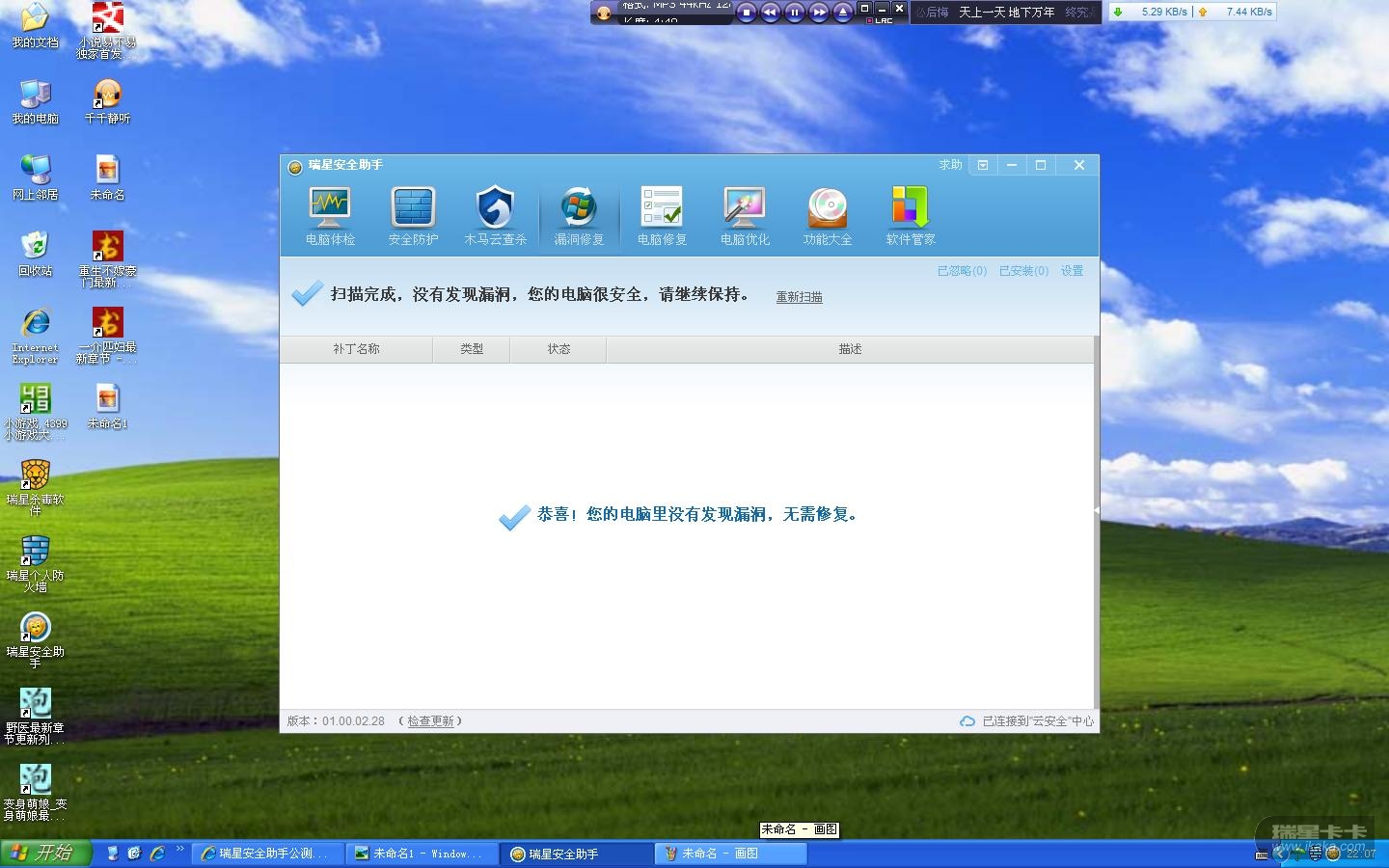Sort by the 描述 column header
The width and height of the screenshot is (1389, 868).
(x=850, y=349)
